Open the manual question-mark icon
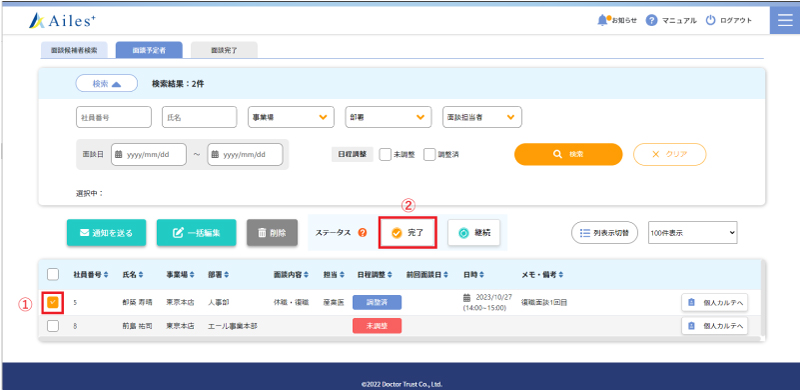 click(x=651, y=20)
